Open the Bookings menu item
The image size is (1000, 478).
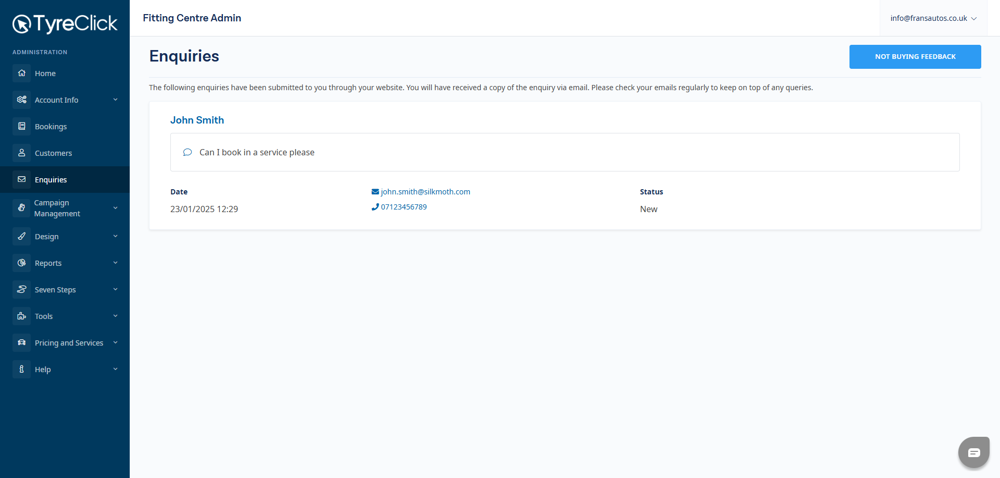click(x=51, y=127)
